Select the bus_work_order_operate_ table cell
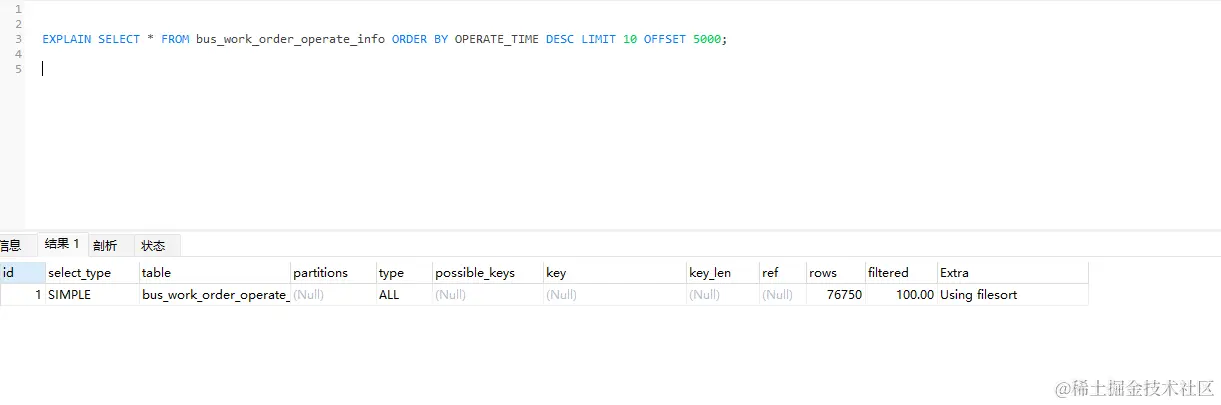The height and width of the screenshot is (405, 1221). (x=215, y=295)
